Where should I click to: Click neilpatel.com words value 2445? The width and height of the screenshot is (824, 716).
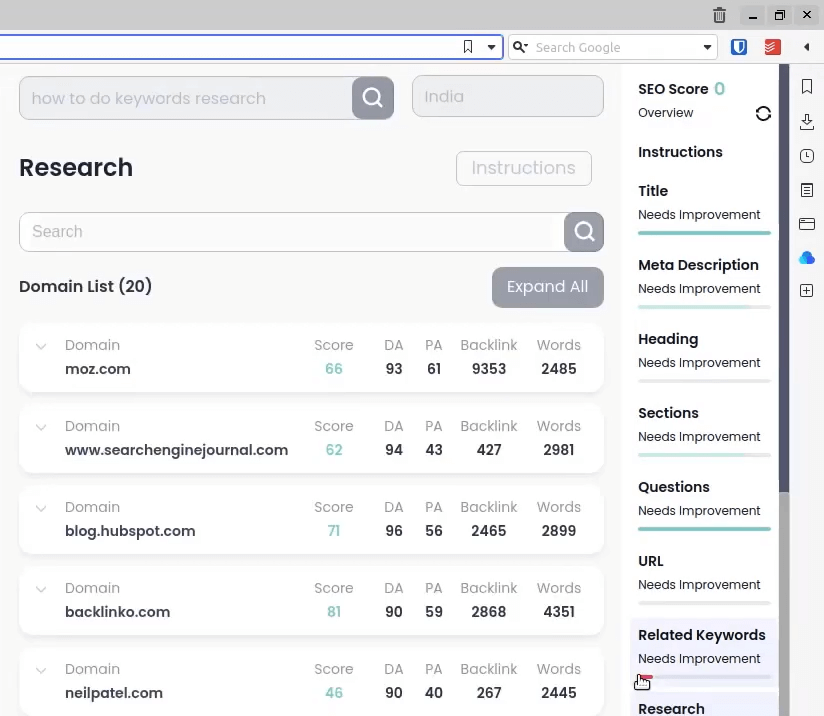[559, 693]
